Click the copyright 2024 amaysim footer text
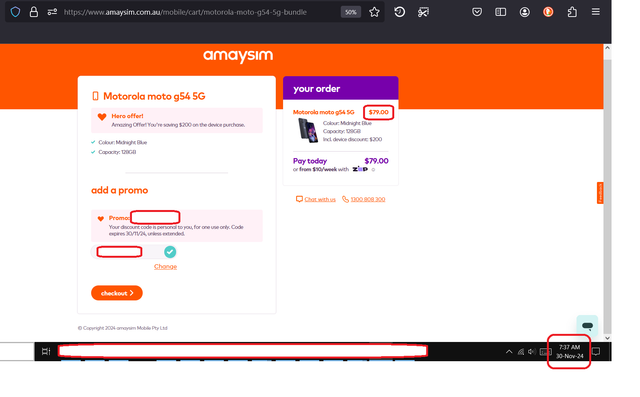 pyautogui.click(x=122, y=328)
